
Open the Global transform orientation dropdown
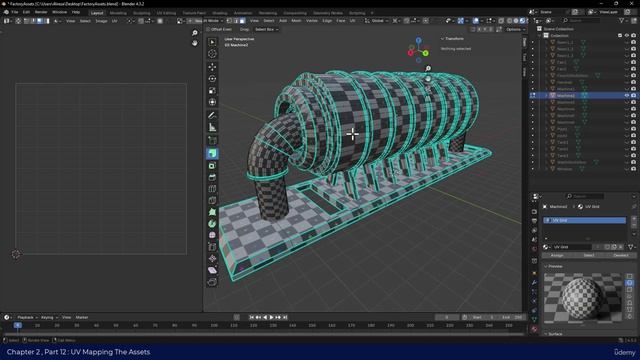[x=377, y=20]
